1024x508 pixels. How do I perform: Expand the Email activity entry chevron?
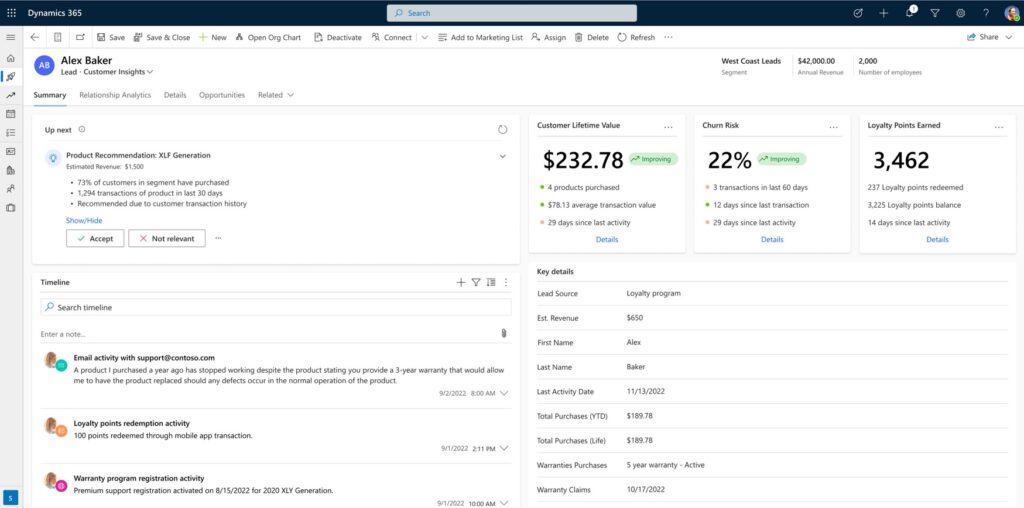(504, 394)
